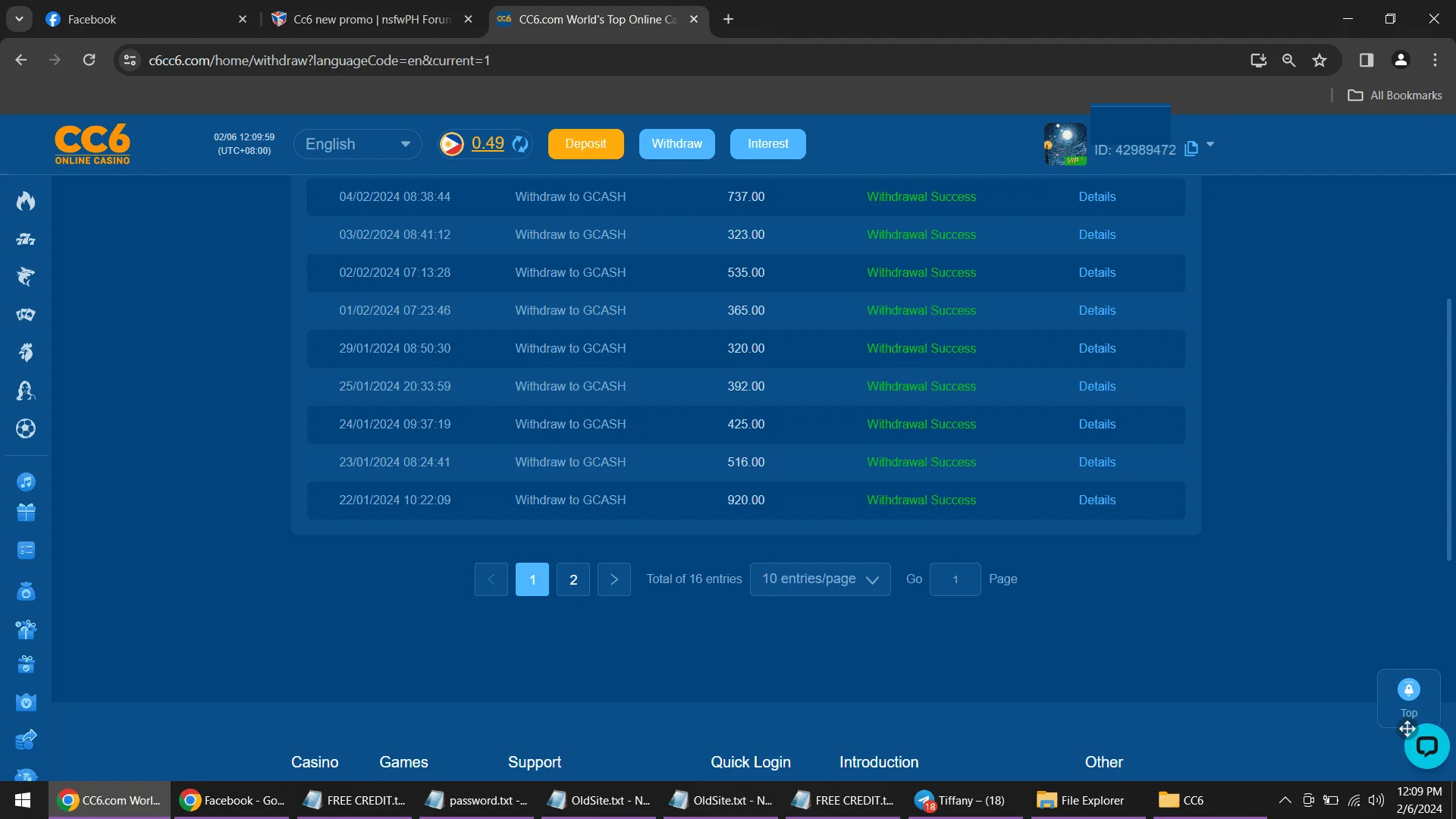Refresh the 0.49 balance
The height and width of the screenshot is (819, 1456).
pos(520,144)
